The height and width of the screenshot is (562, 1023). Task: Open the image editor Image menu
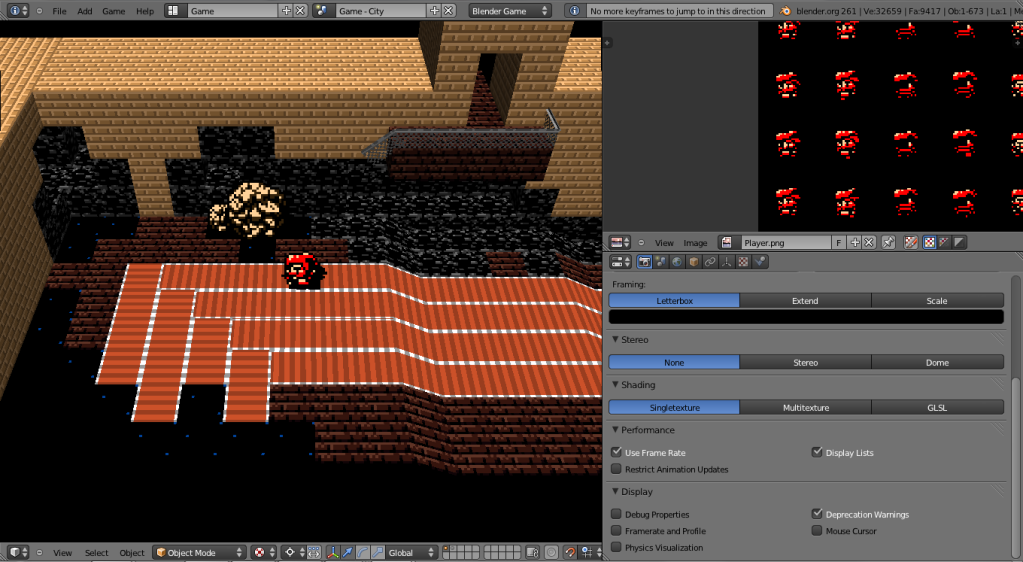point(695,243)
